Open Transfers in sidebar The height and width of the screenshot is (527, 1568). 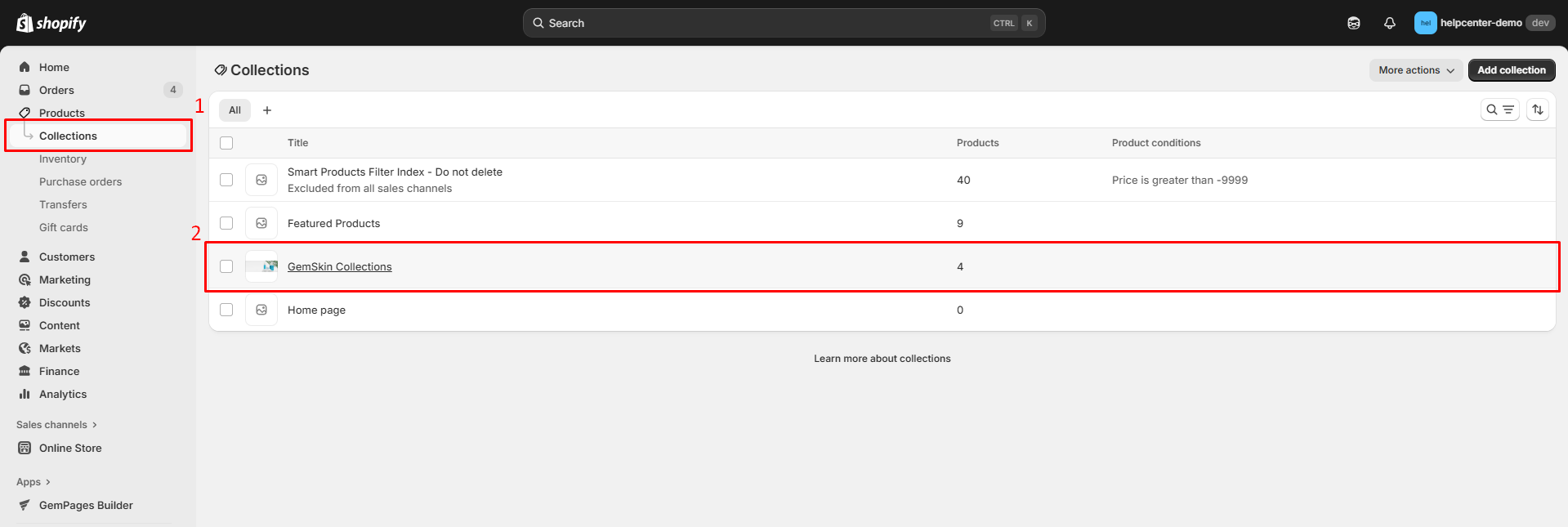[63, 204]
